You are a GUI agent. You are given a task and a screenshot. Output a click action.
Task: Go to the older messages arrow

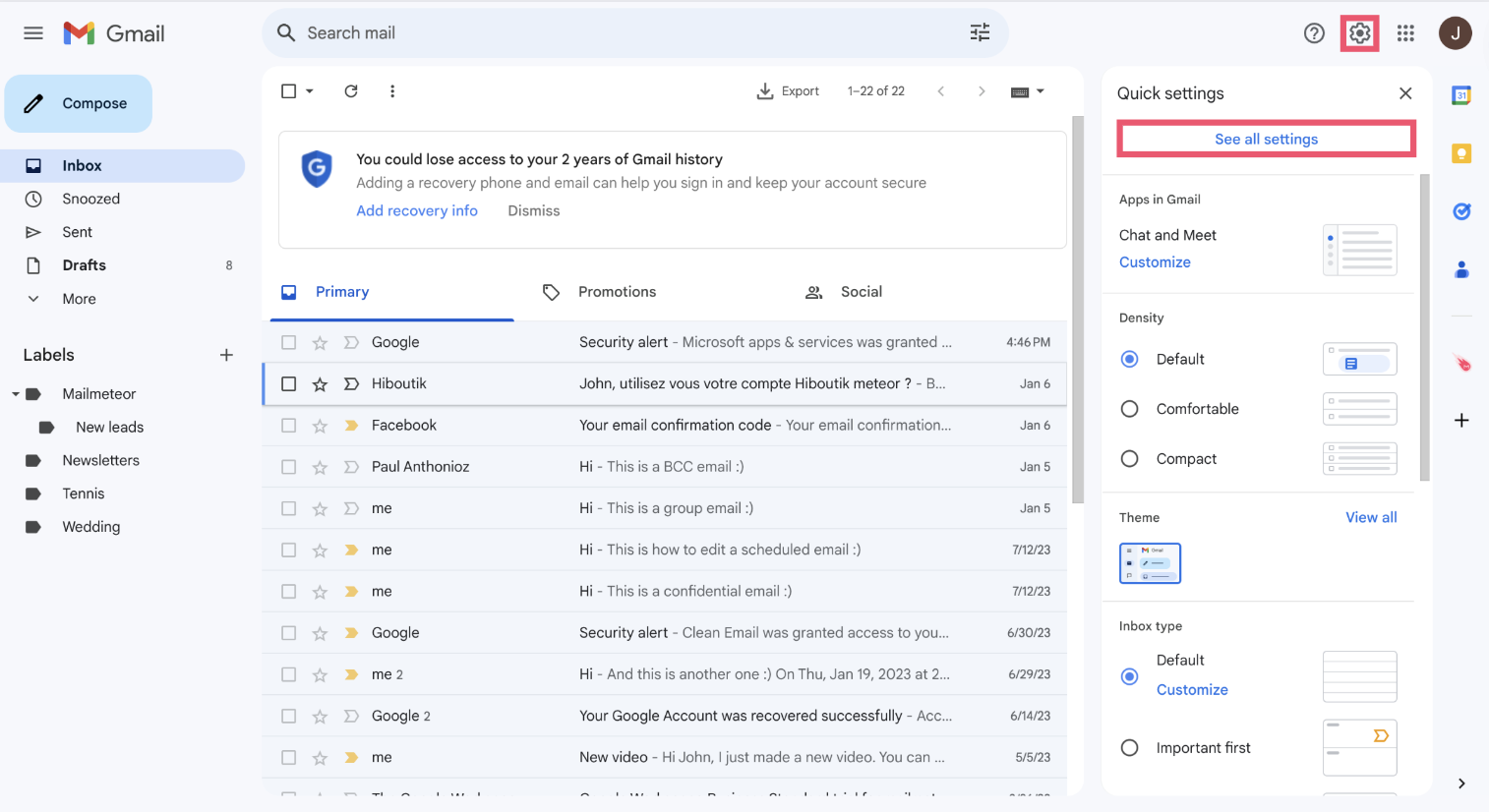pos(981,91)
